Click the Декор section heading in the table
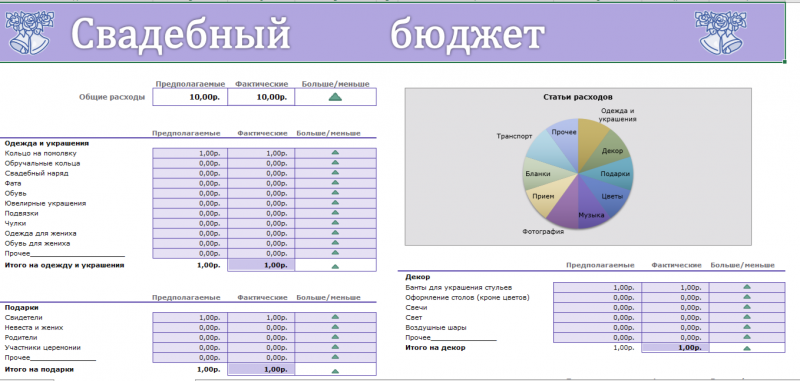800x381 pixels. pyautogui.click(x=417, y=277)
